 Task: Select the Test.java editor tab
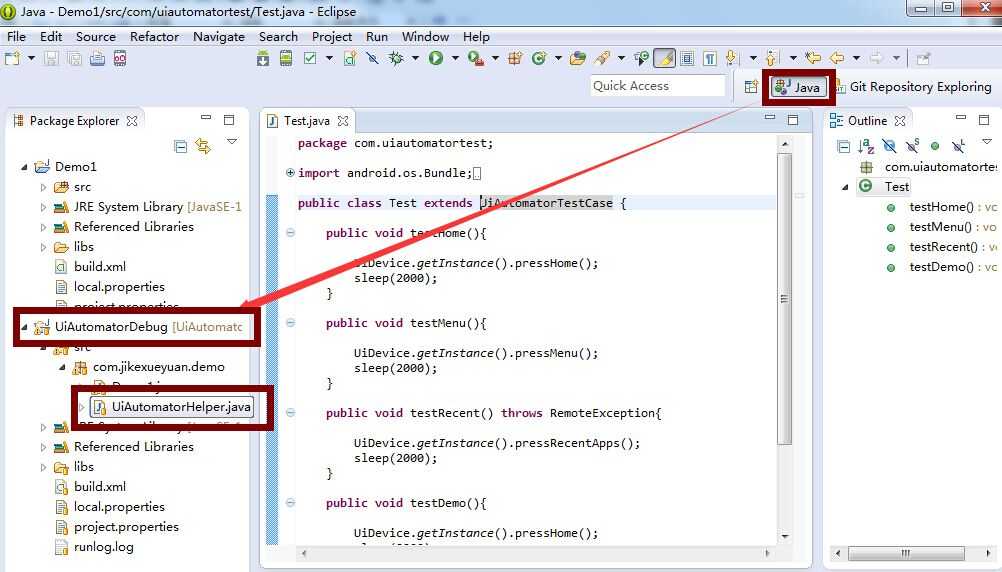click(x=307, y=121)
